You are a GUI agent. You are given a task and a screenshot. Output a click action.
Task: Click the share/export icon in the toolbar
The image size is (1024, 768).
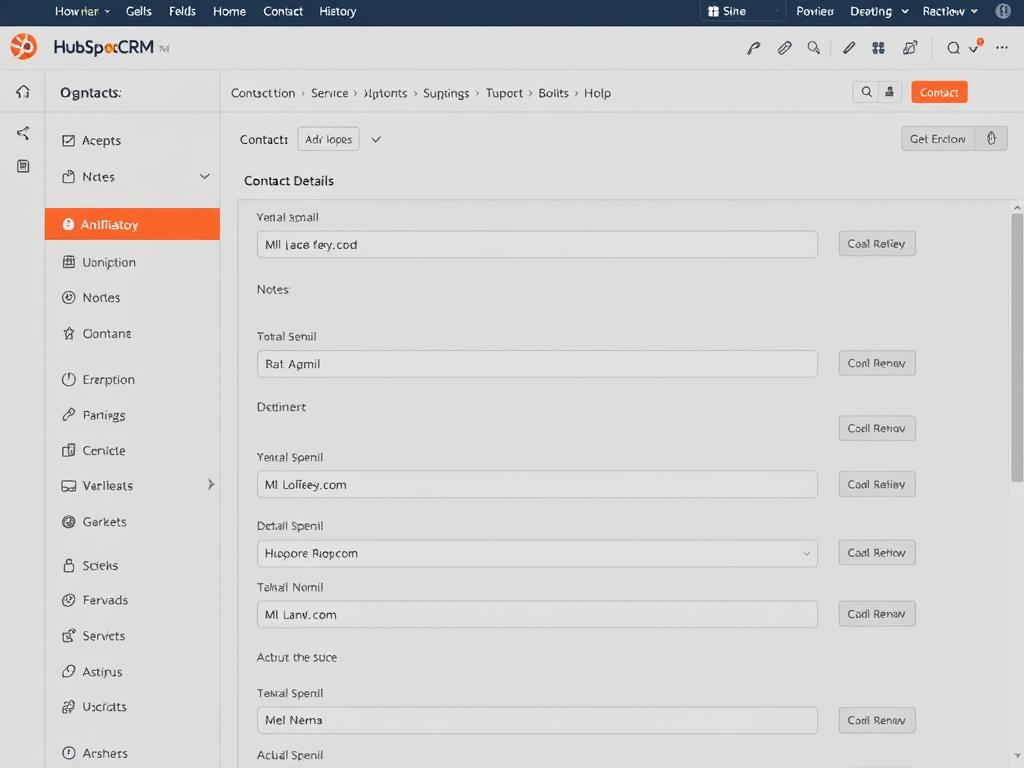[909, 47]
